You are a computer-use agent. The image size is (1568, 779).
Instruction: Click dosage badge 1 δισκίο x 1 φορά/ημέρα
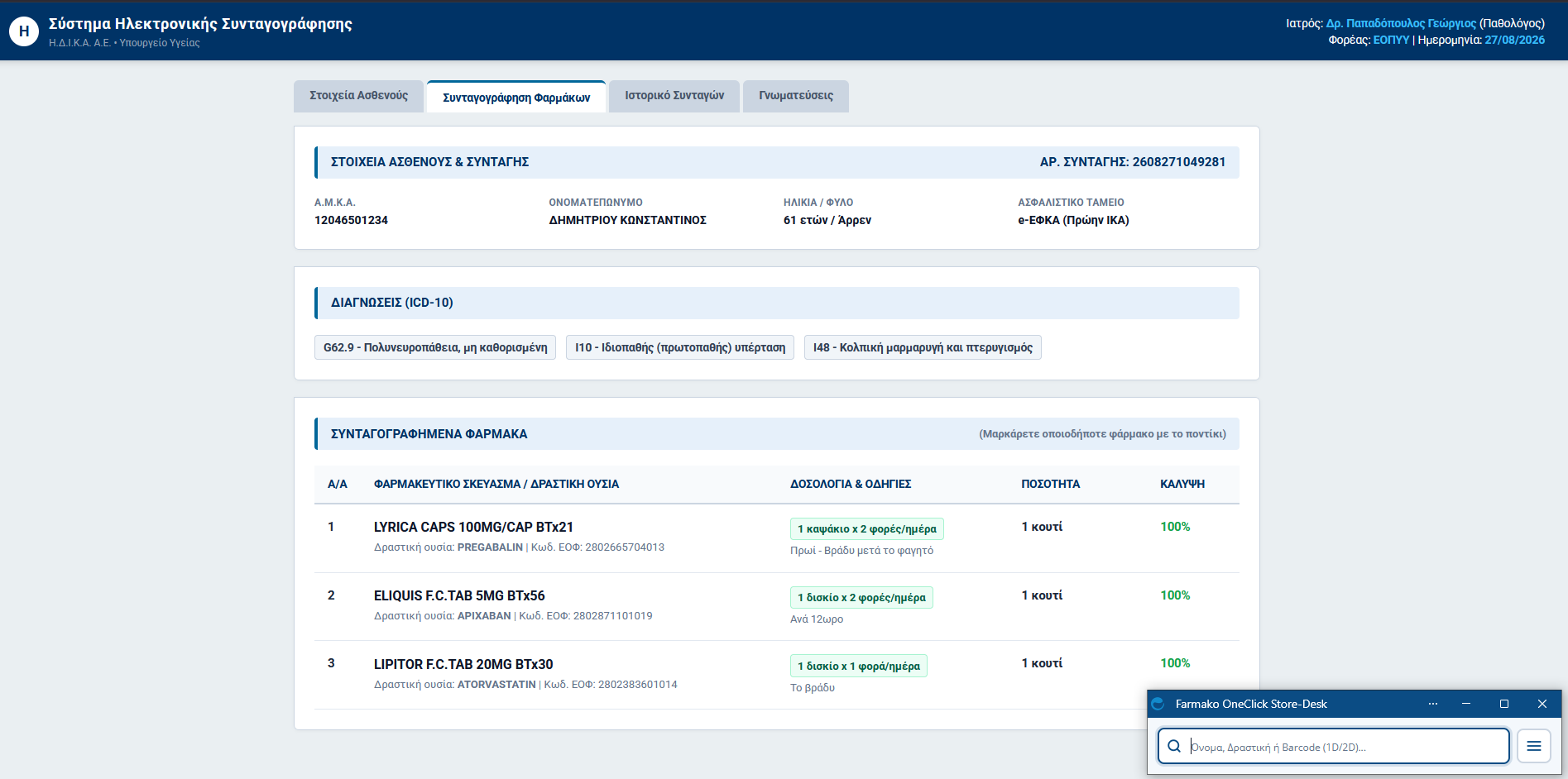pos(859,667)
